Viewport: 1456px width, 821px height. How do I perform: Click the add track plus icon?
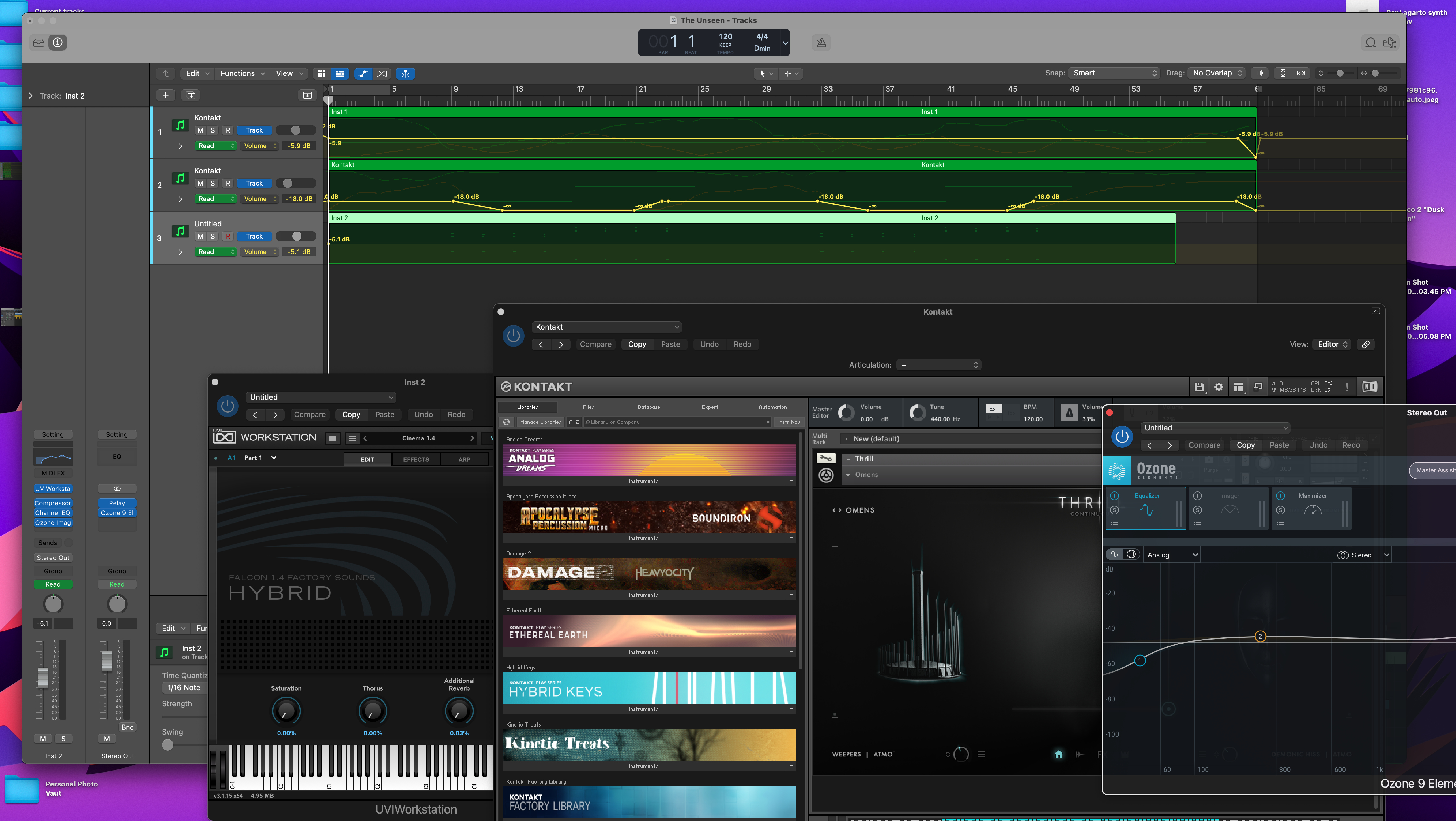[165, 95]
